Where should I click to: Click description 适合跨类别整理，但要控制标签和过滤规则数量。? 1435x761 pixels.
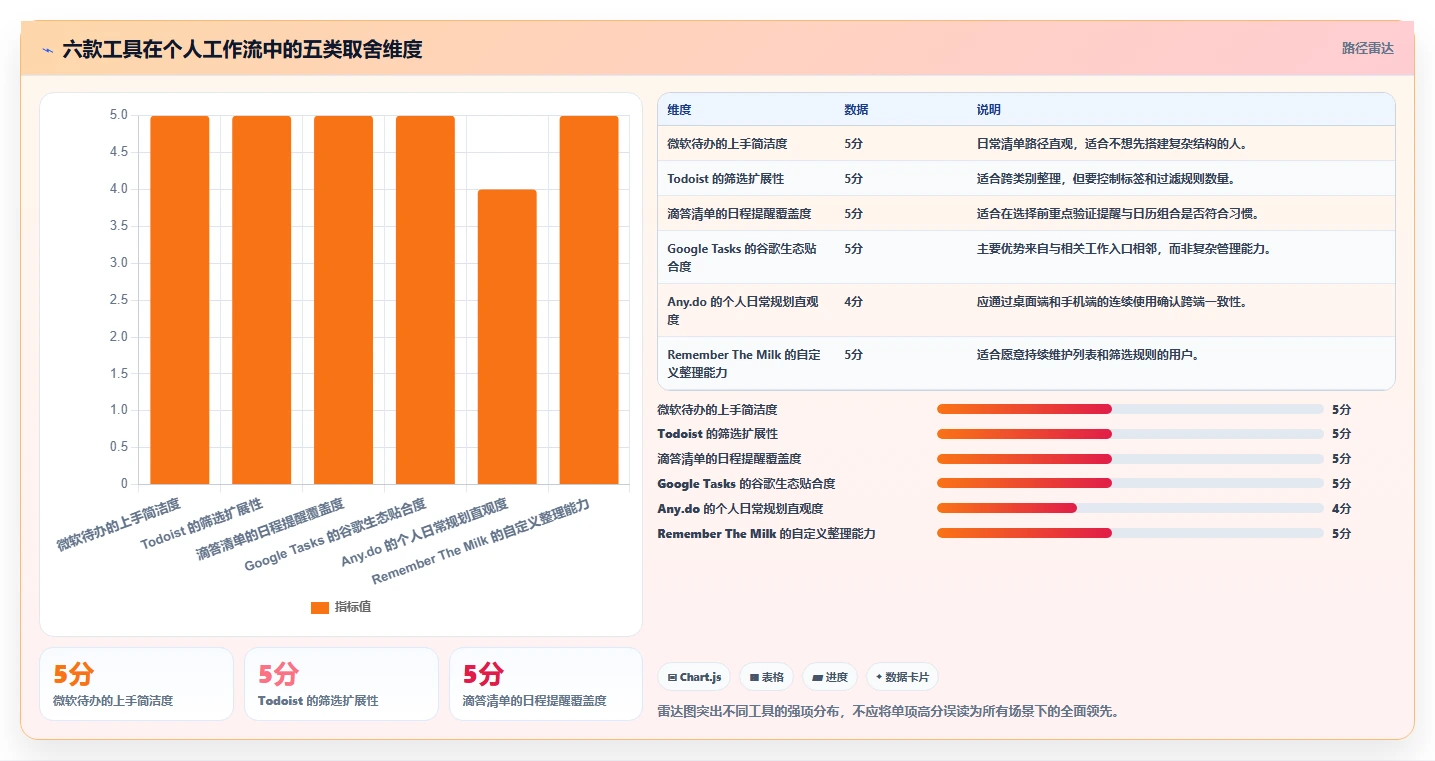coord(1105,179)
